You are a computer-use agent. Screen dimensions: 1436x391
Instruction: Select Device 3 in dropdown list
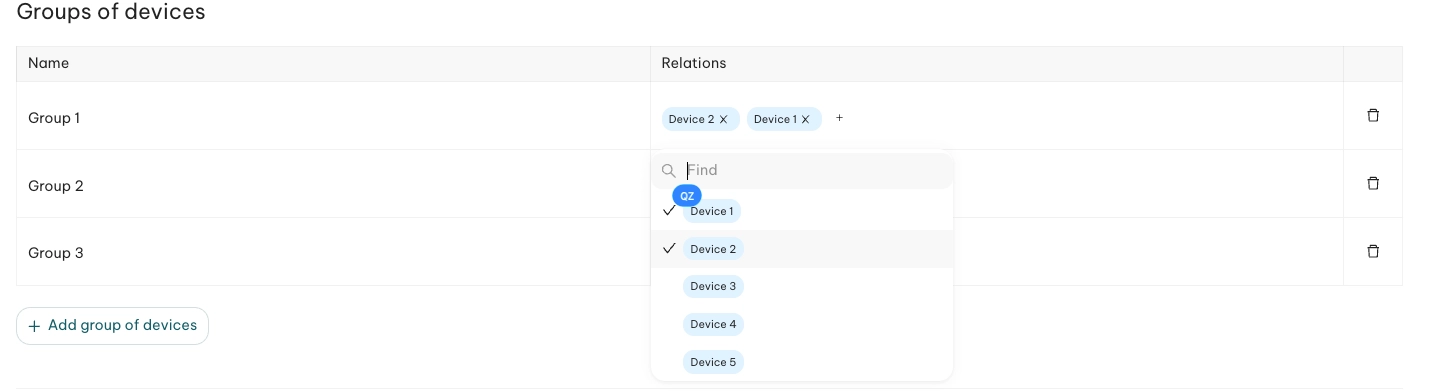(x=802, y=287)
